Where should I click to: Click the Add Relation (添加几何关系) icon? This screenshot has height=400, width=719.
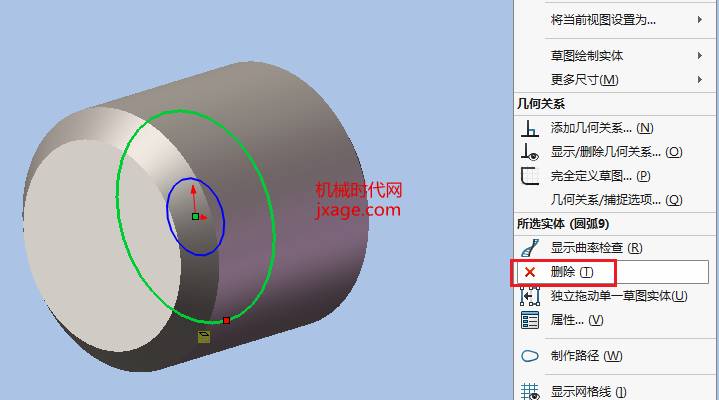pyautogui.click(x=530, y=128)
